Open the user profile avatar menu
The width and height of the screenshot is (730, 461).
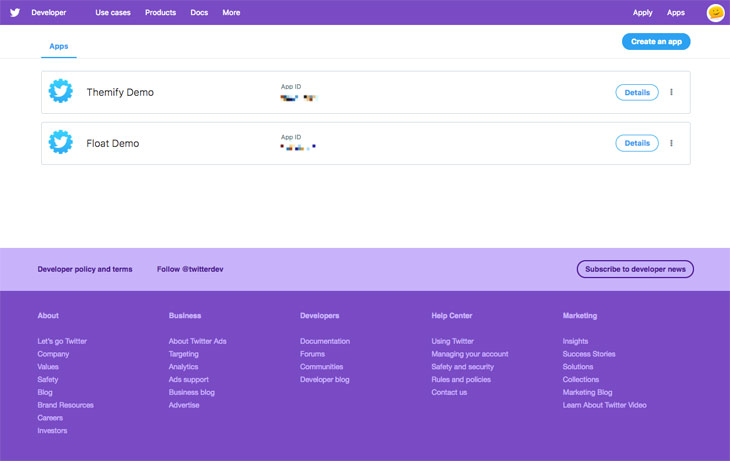(716, 13)
